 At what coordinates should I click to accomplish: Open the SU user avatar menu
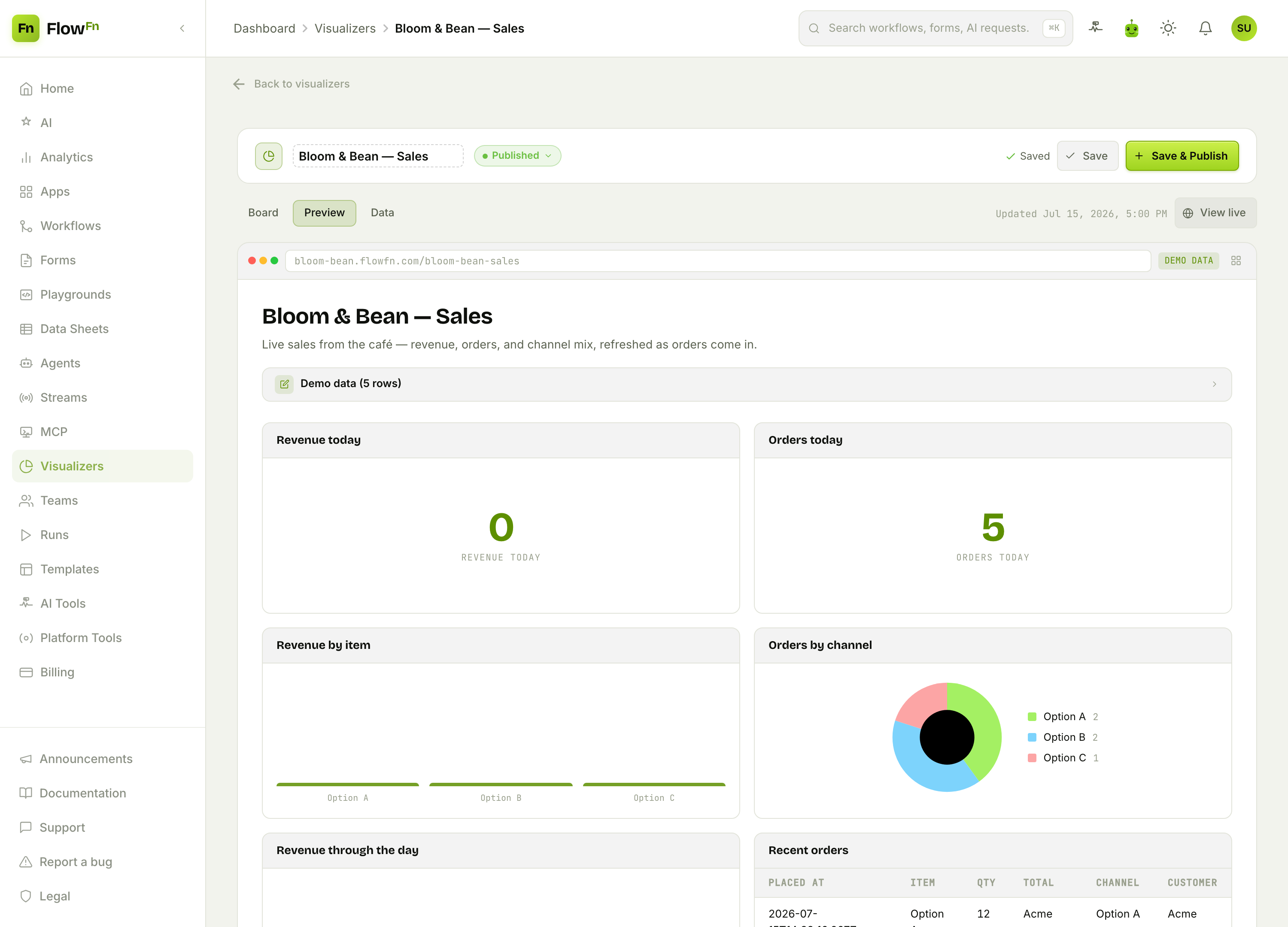click(x=1244, y=28)
